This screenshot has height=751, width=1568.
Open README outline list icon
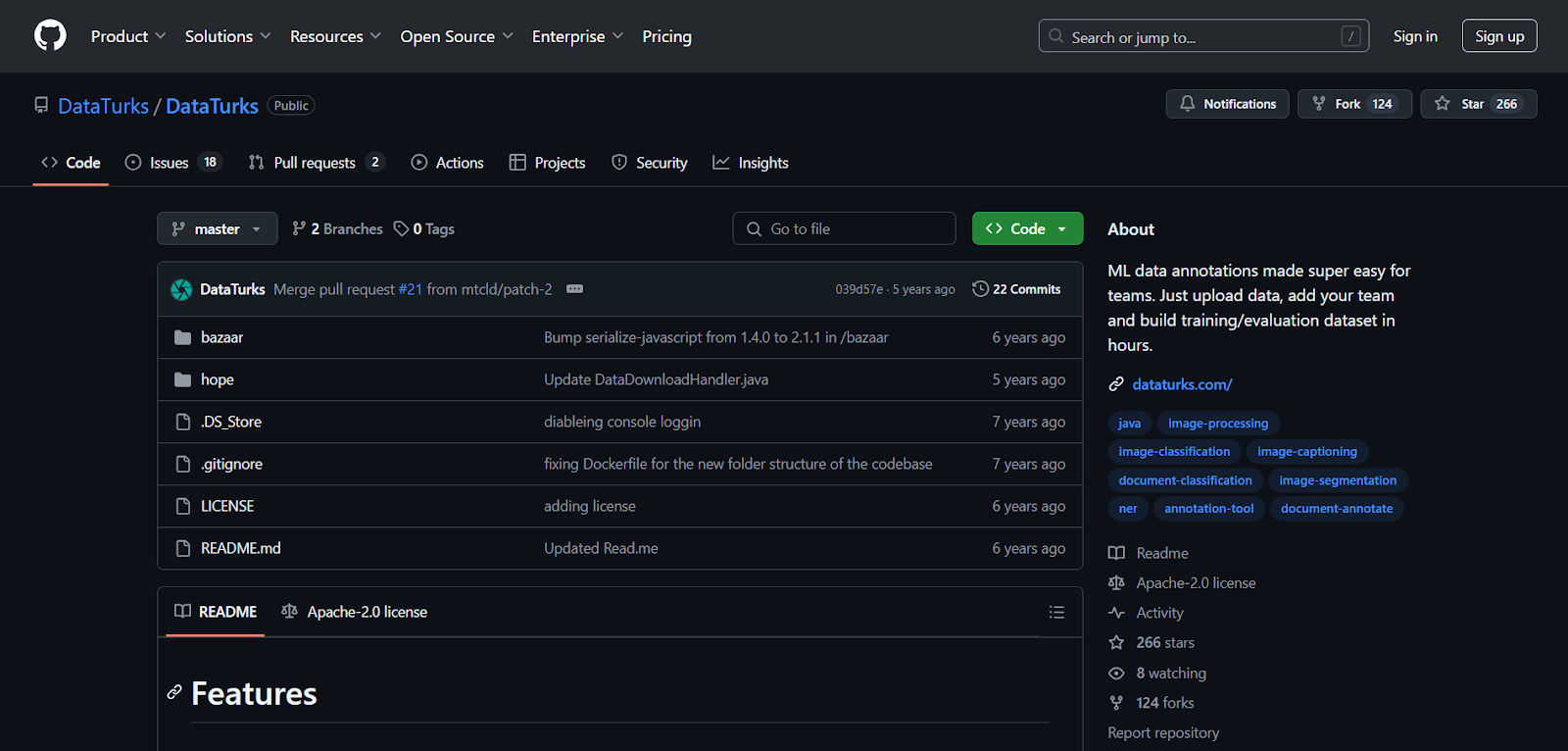click(1056, 612)
